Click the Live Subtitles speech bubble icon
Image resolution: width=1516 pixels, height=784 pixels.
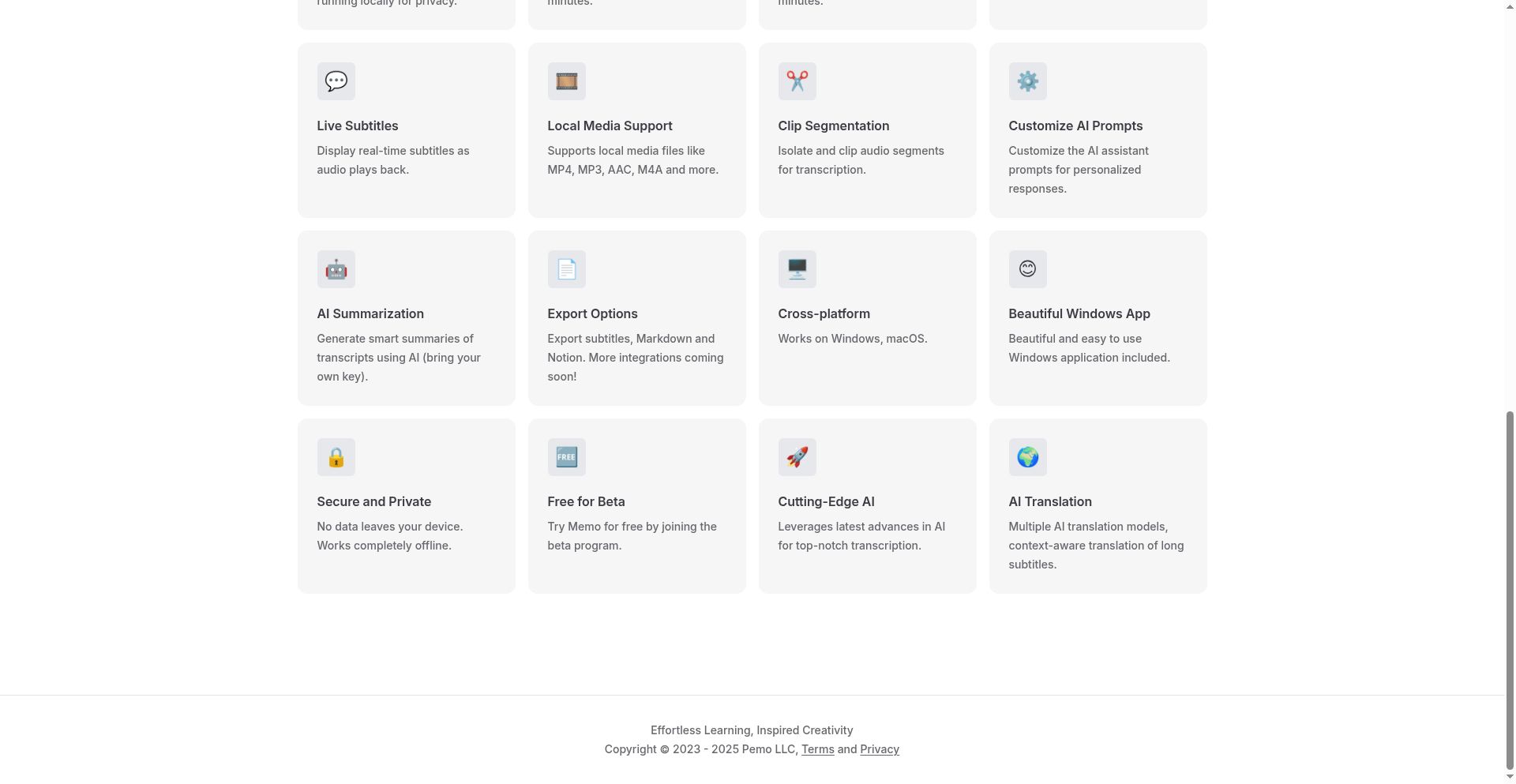pyautogui.click(x=336, y=81)
